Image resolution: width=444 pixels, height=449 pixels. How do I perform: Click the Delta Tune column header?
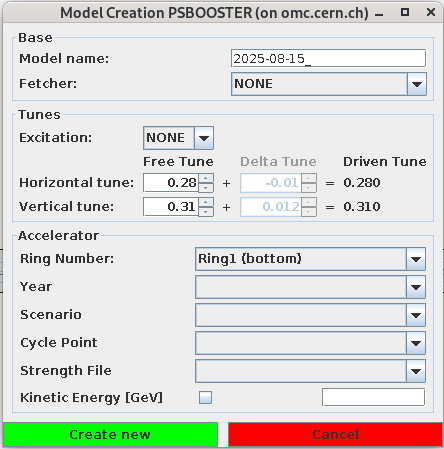(x=278, y=162)
